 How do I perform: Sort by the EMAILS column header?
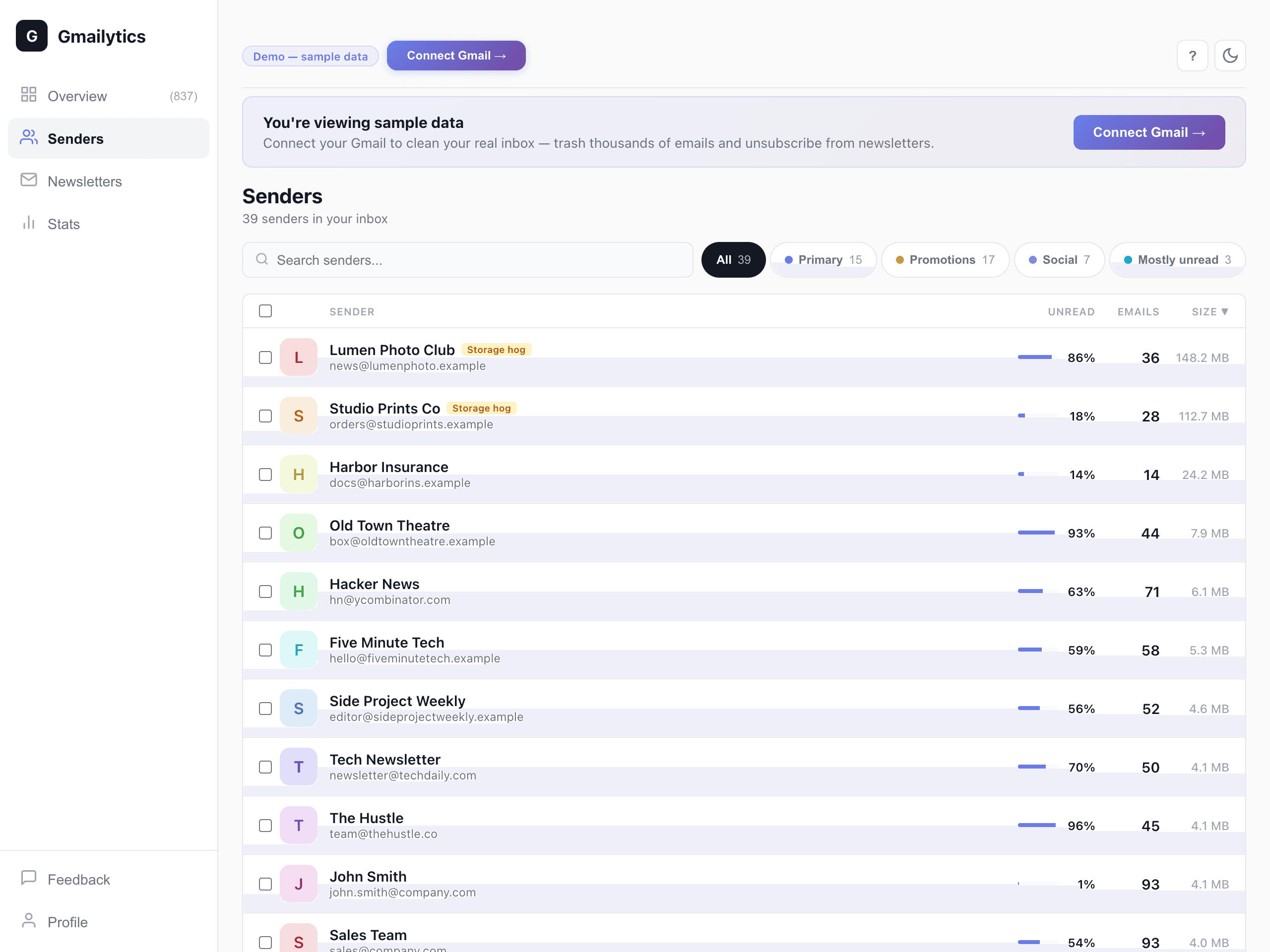coord(1138,311)
